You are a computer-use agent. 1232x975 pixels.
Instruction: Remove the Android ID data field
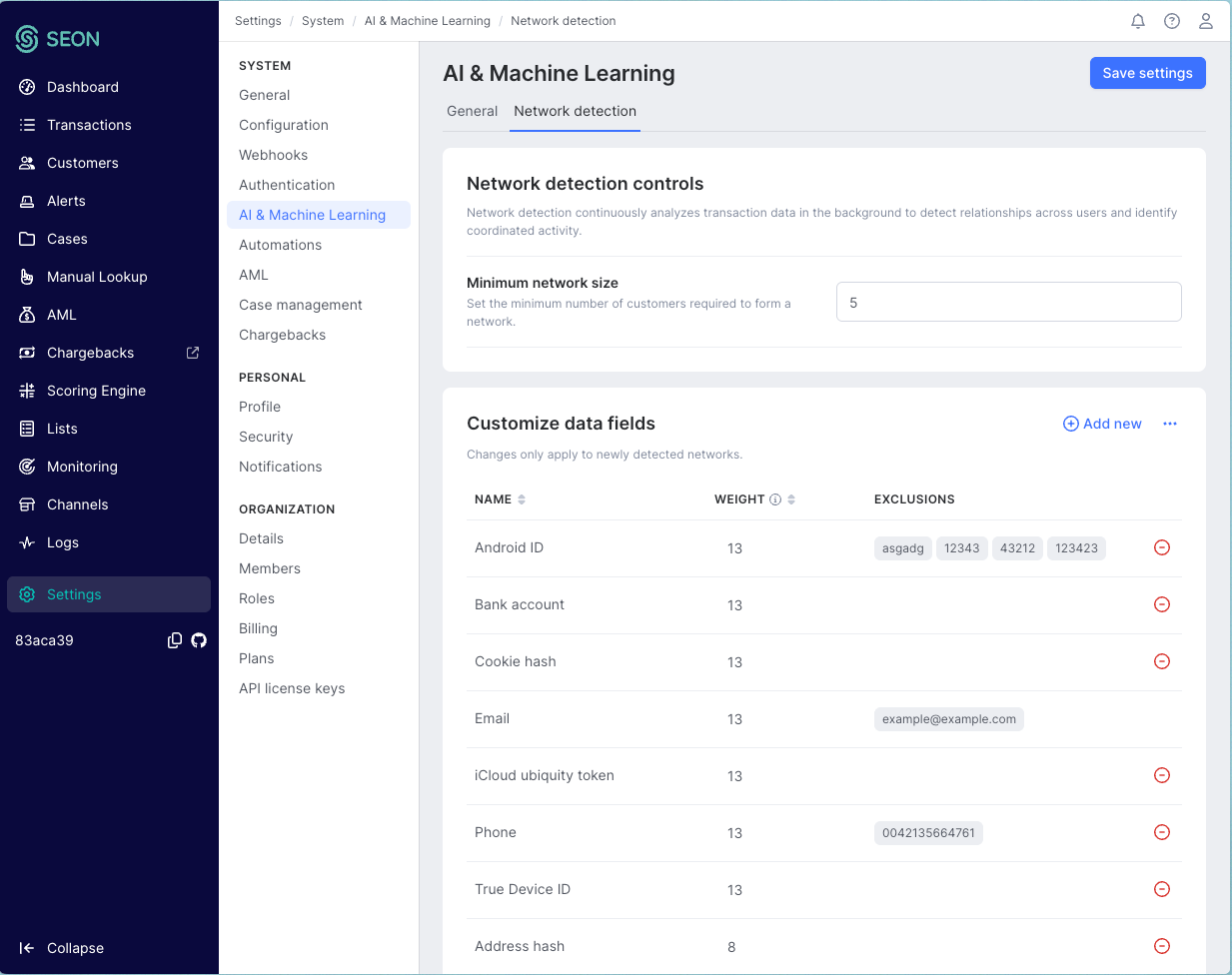point(1162,547)
